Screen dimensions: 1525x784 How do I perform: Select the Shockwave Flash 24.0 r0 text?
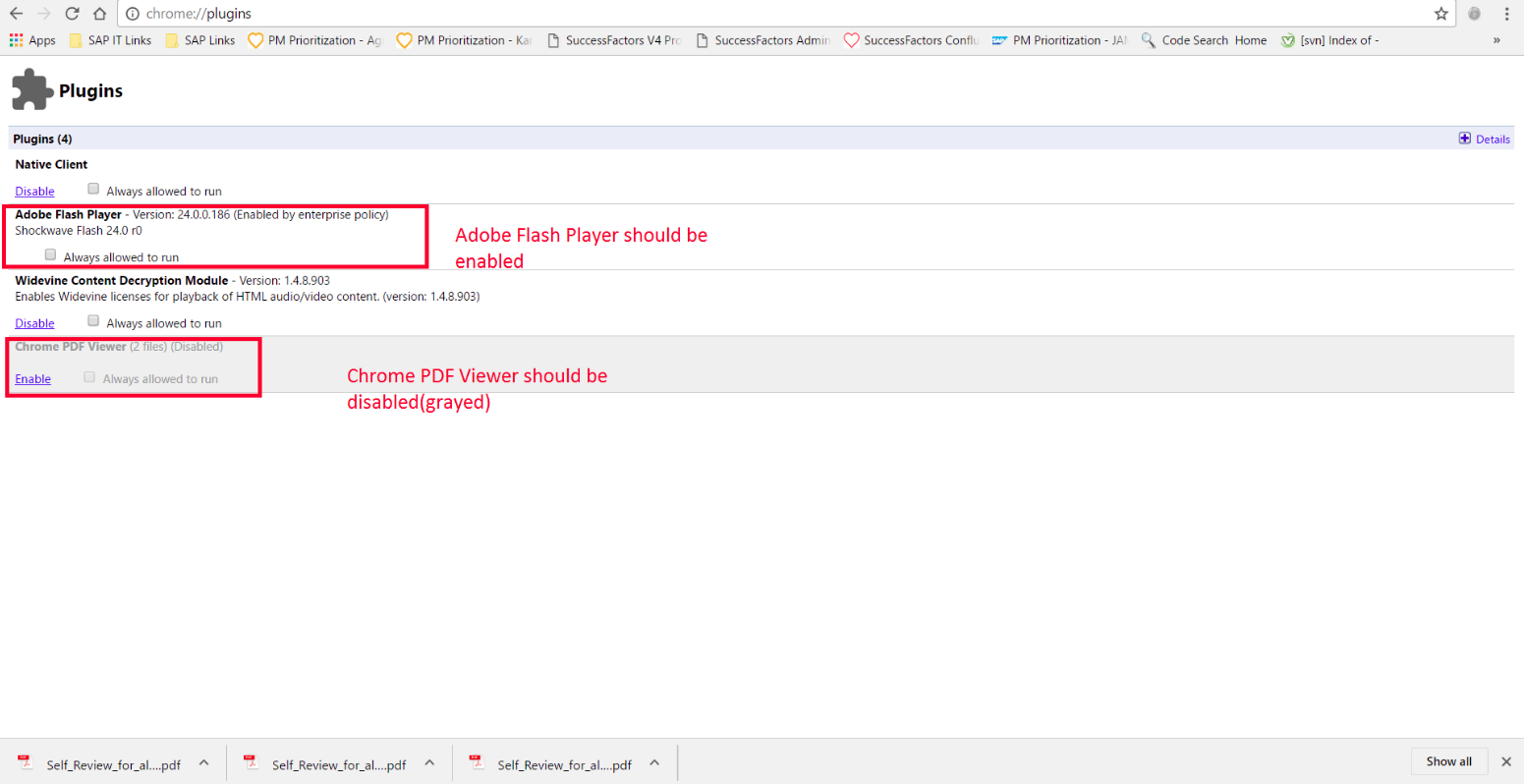point(79,231)
